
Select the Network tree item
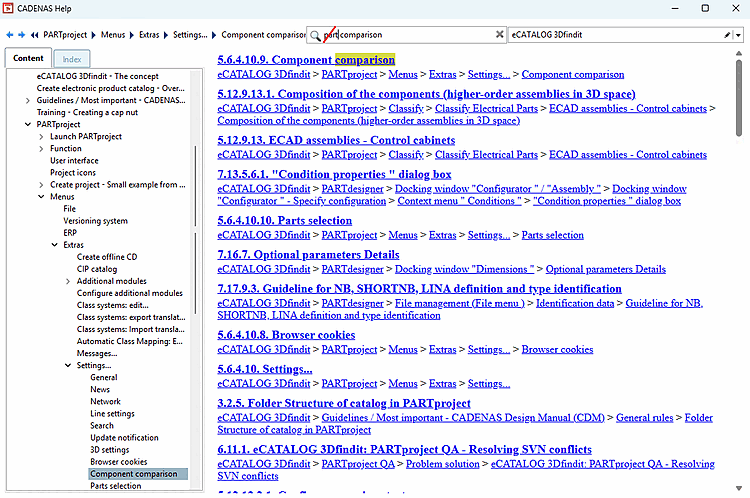coord(105,402)
